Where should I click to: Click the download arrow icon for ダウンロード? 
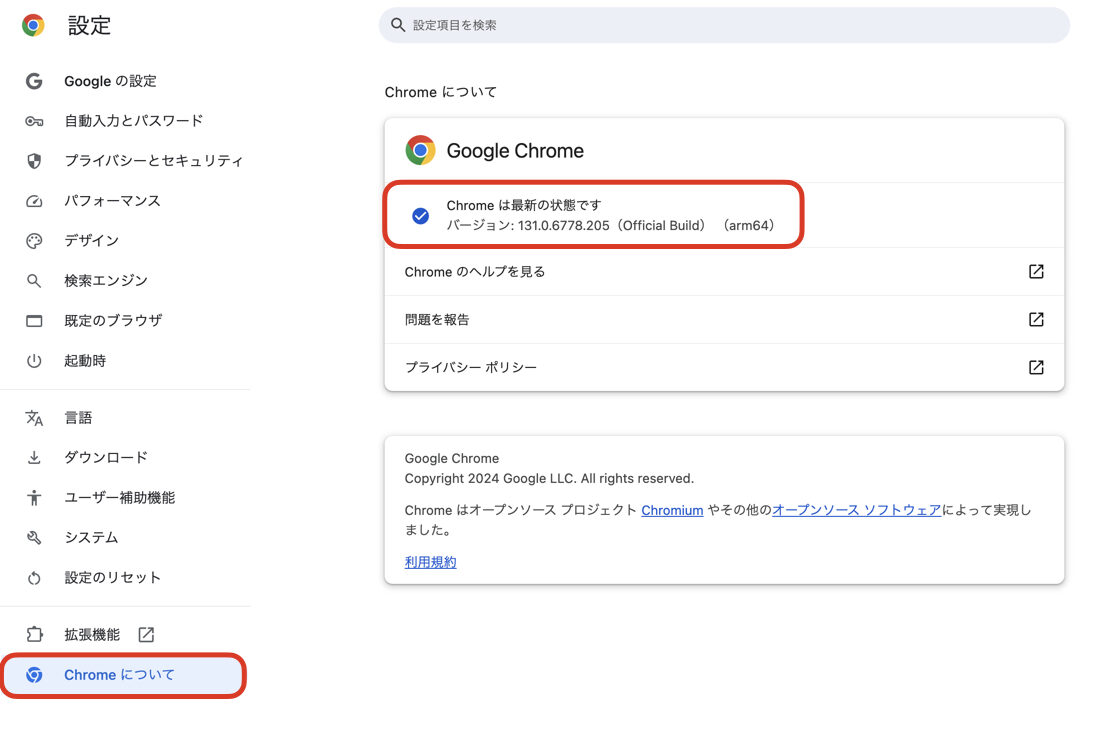[33, 457]
